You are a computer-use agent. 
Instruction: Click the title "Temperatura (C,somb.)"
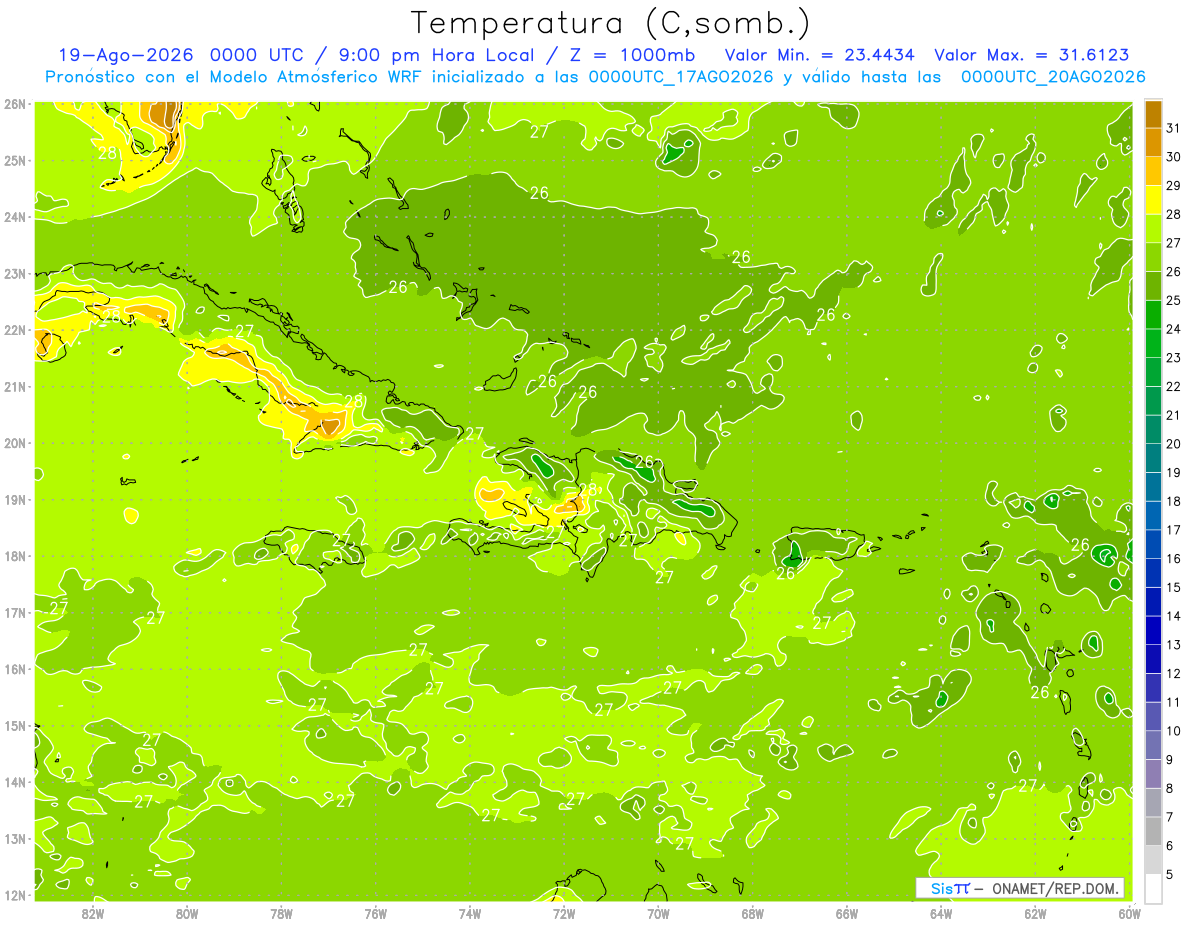(x=610, y=22)
